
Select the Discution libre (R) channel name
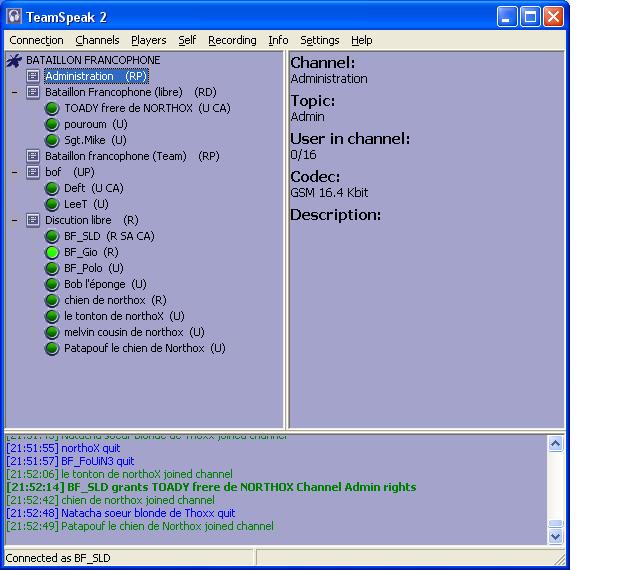click(92, 220)
